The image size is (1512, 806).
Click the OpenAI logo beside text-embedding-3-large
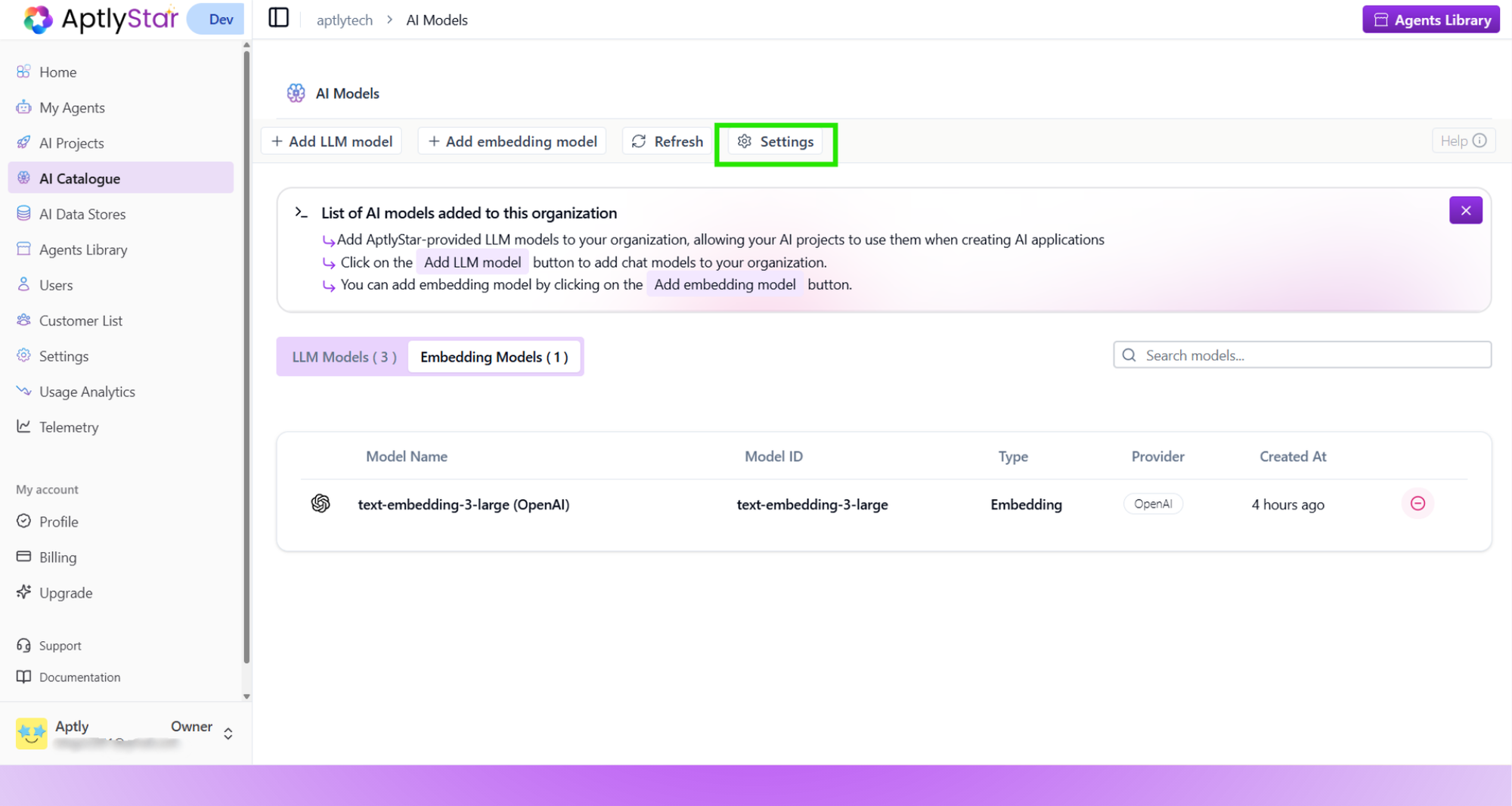(321, 504)
